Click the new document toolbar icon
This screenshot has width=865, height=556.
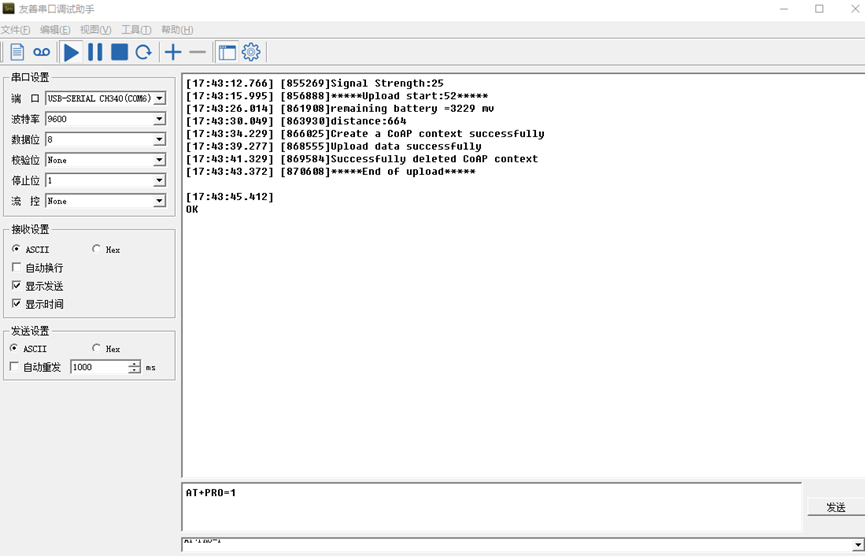click(17, 52)
